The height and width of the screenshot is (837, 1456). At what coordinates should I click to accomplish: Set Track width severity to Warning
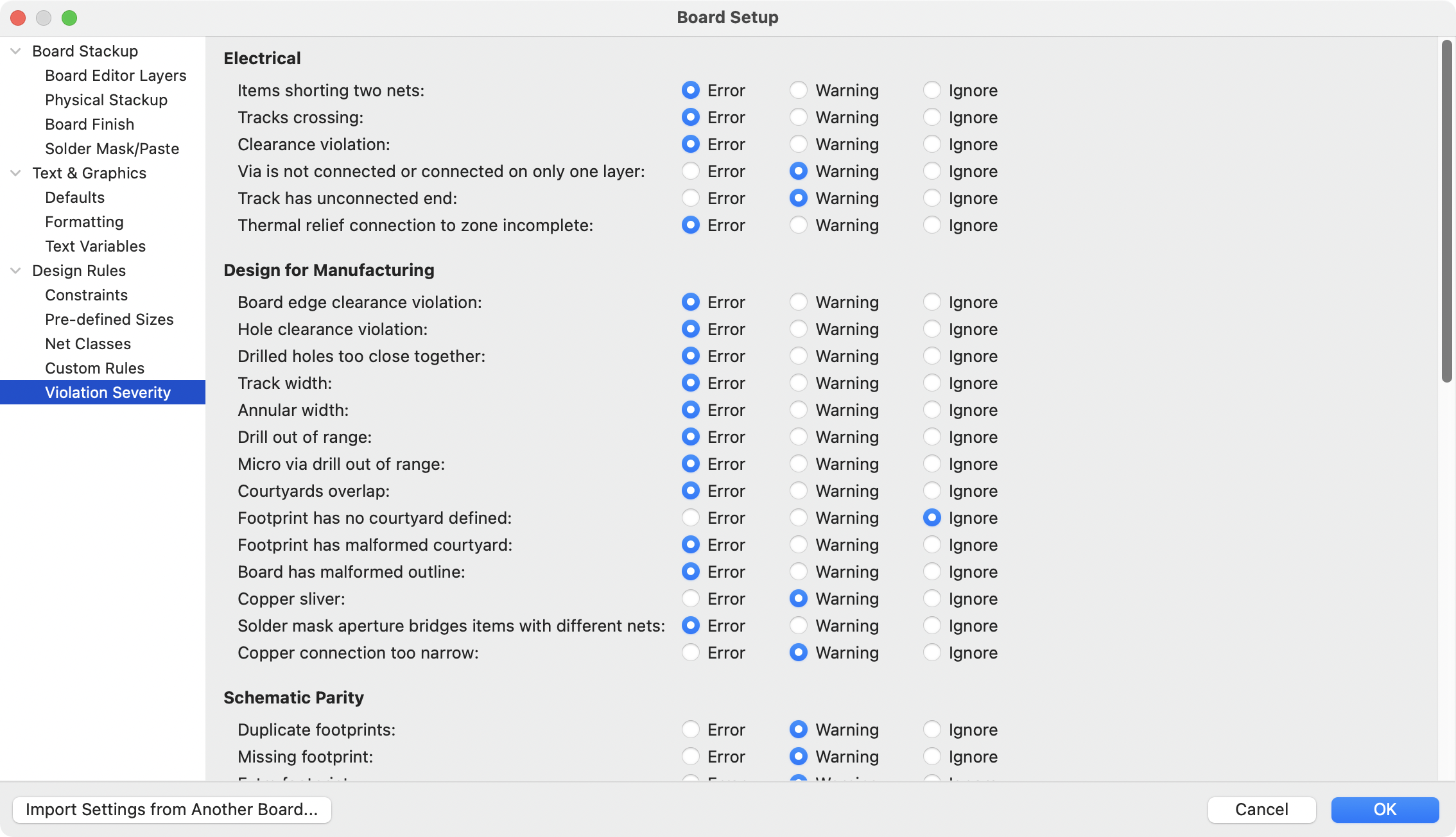coord(798,383)
